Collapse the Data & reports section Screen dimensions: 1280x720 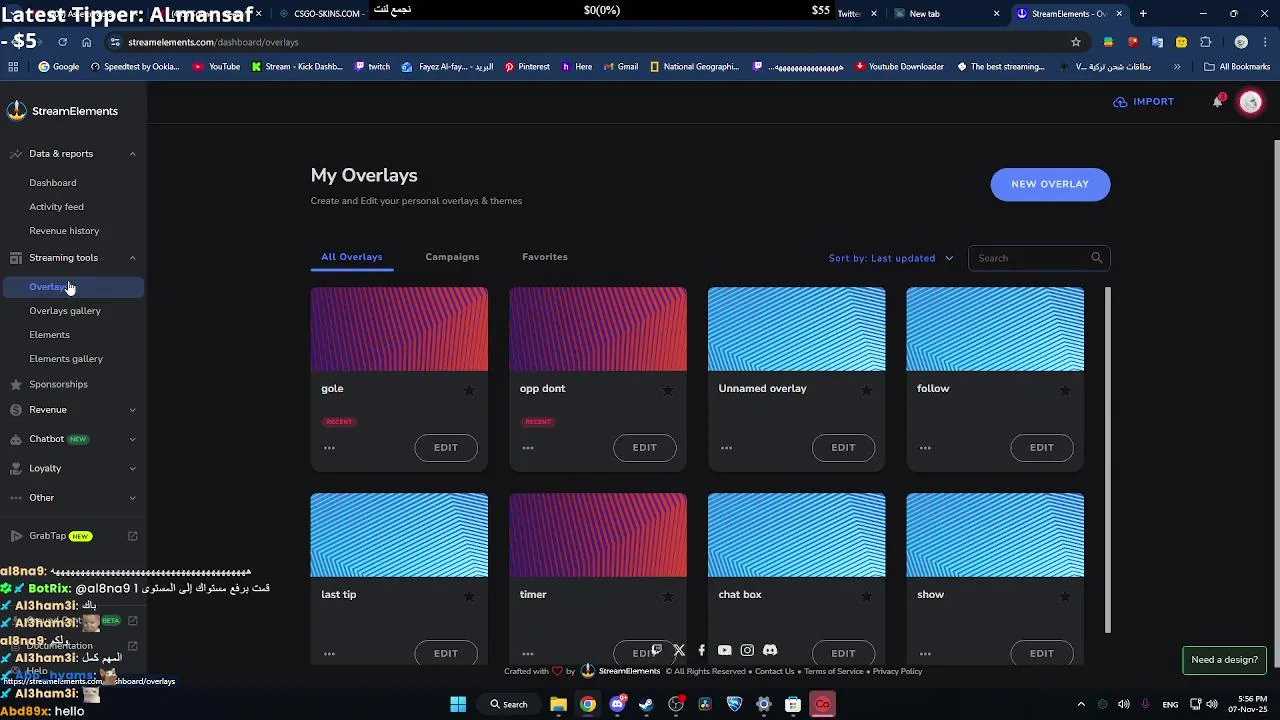coord(132,154)
